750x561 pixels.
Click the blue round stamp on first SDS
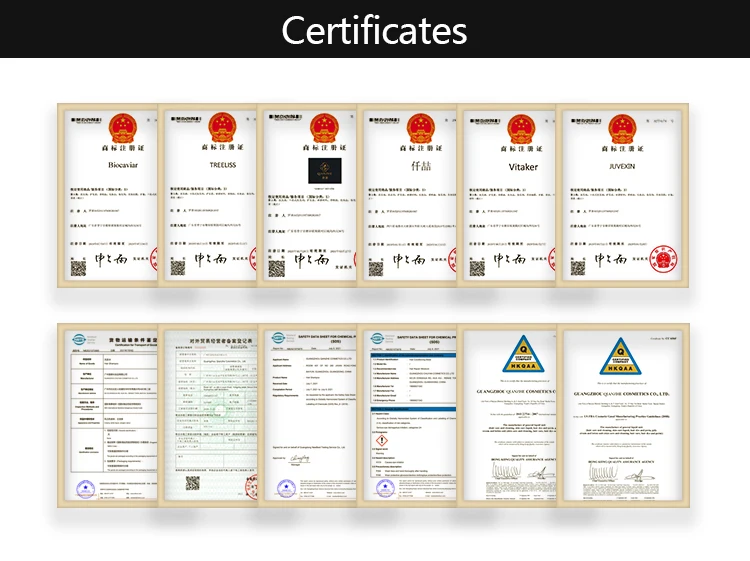(x=287, y=489)
